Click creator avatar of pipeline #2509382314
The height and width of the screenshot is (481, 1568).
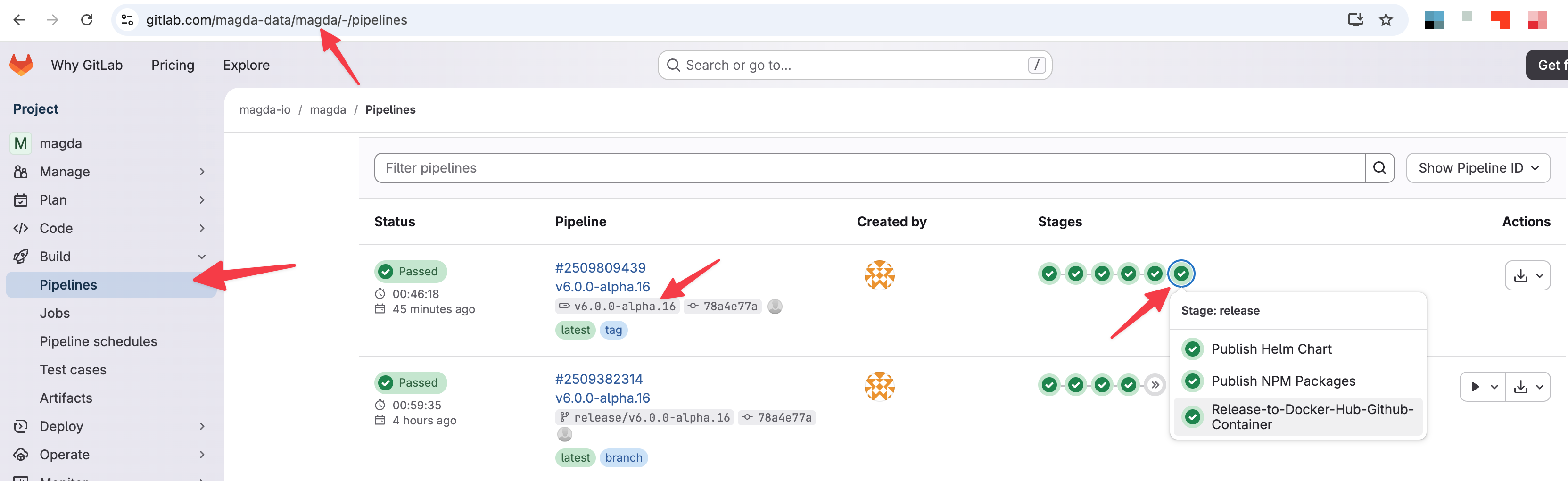tap(880, 386)
